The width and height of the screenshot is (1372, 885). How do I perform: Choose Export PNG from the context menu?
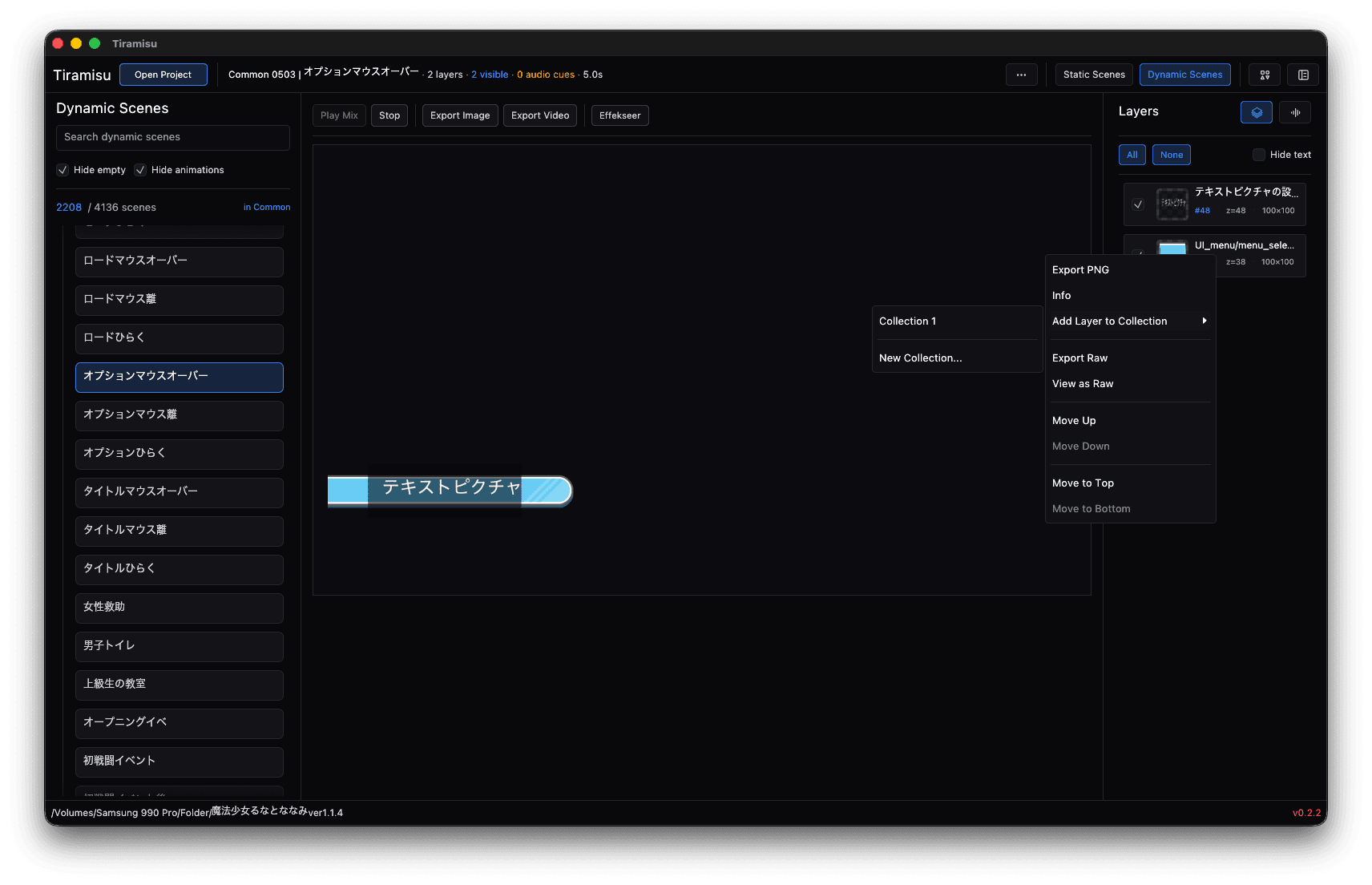(1130, 270)
